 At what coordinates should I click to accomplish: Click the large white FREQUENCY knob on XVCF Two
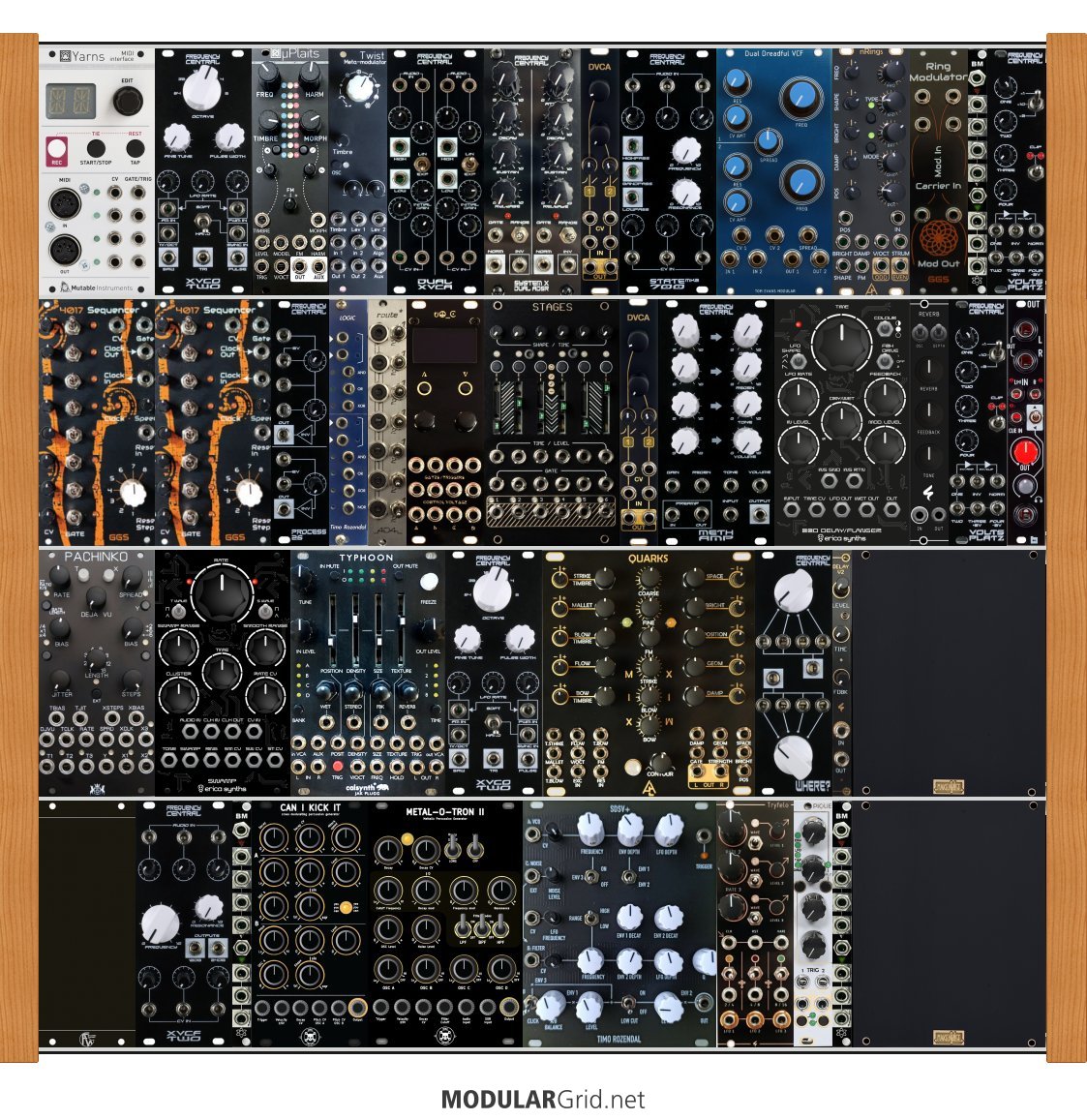click(x=160, y=924)
